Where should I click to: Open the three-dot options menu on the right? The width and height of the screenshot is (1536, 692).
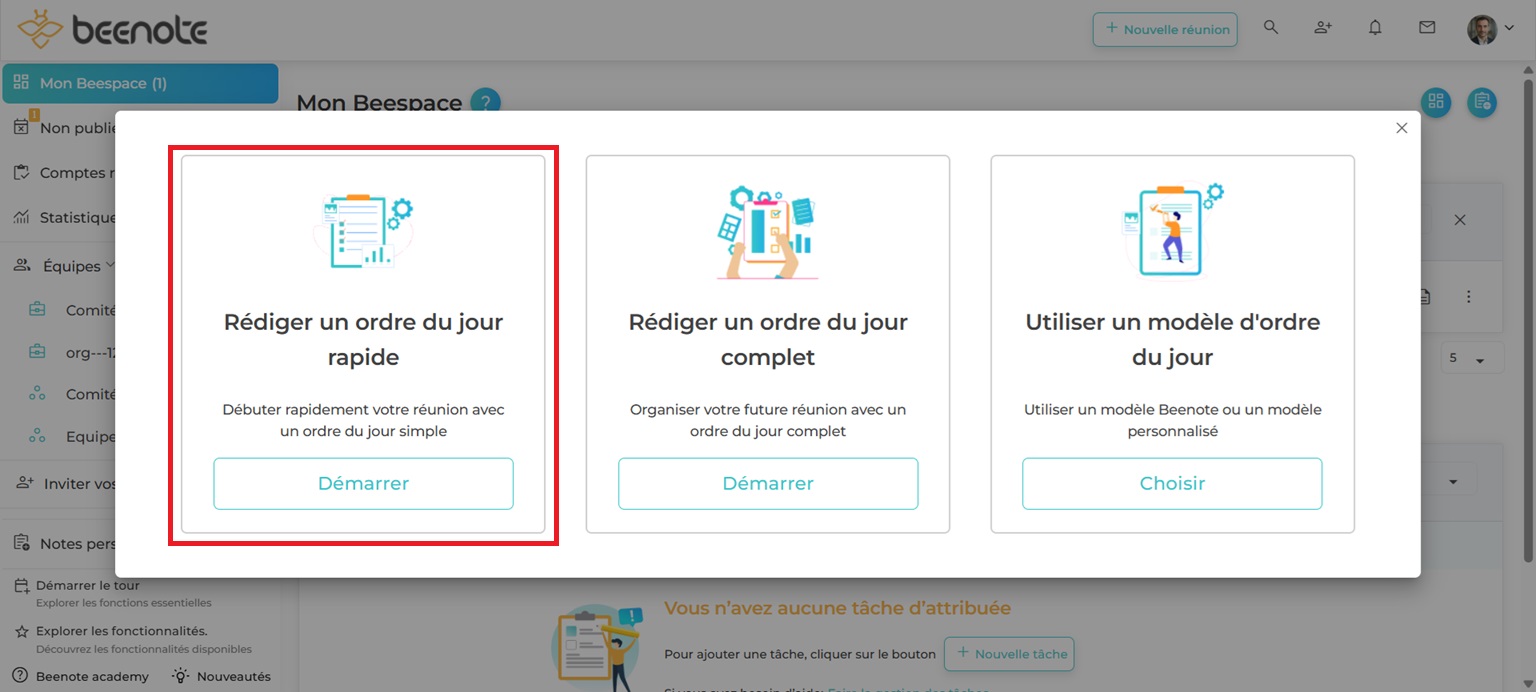tap(1469, 296)
